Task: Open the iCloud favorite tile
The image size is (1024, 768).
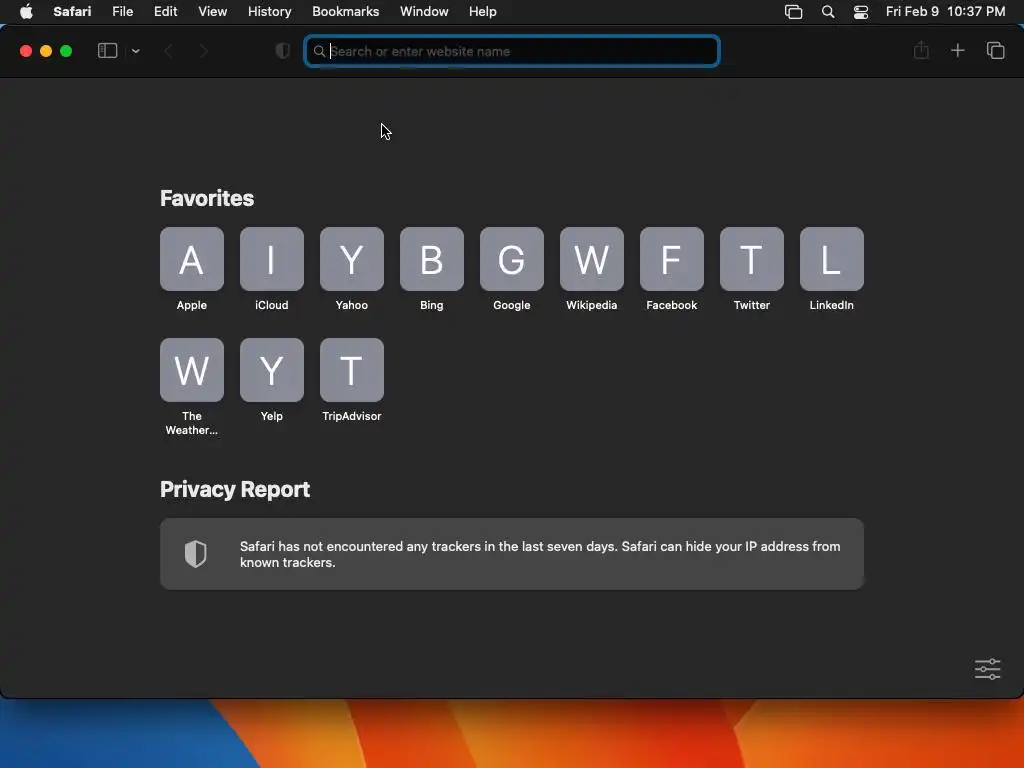Action: (272, 259)
